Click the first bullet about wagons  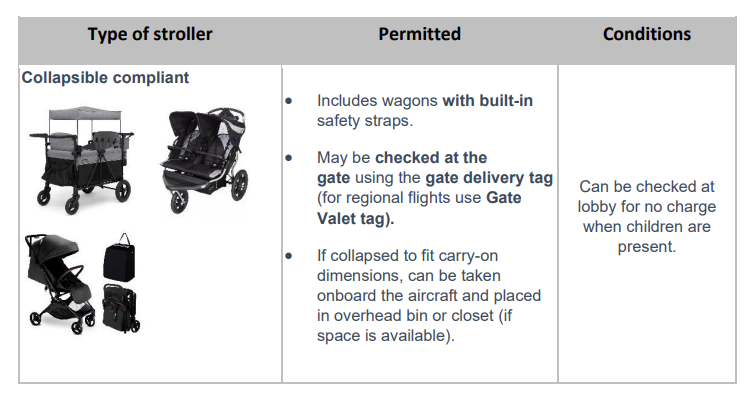(x=289, y=101)
